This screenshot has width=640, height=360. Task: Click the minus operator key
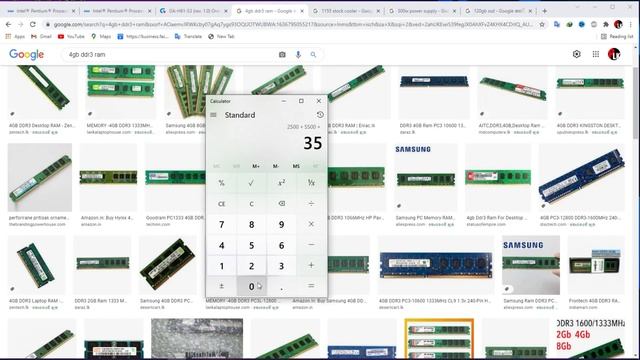(311, 245)
